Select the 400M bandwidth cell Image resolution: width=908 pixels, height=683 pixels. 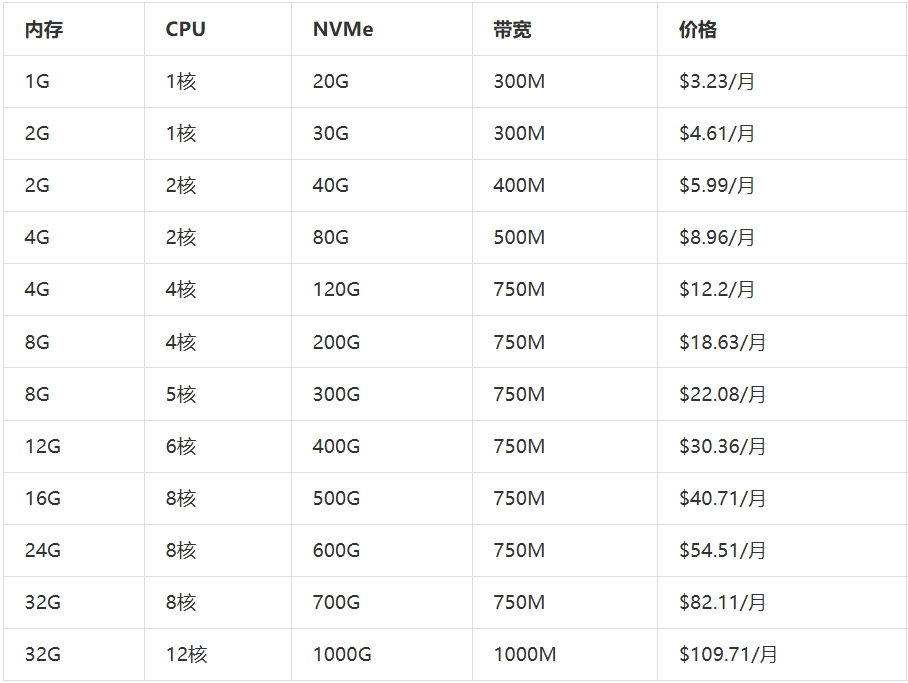click(519, 186)
